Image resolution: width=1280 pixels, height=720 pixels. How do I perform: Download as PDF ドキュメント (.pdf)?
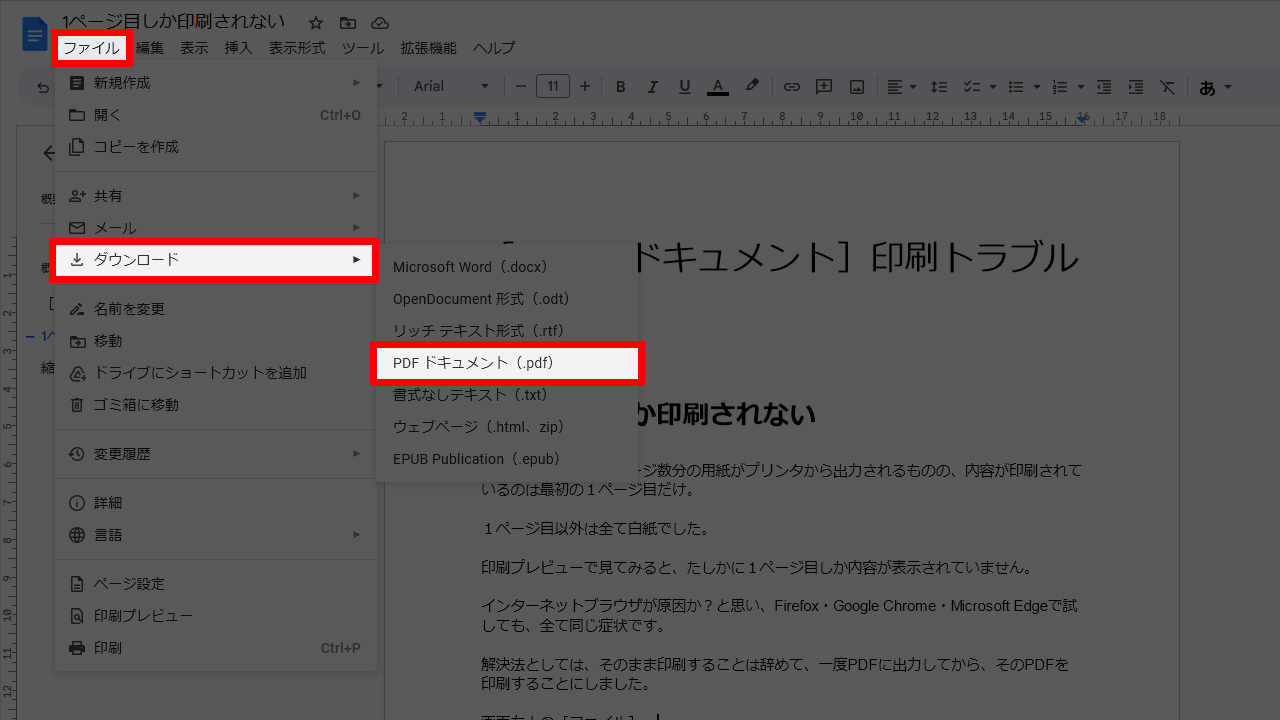[x=507, y=363]
